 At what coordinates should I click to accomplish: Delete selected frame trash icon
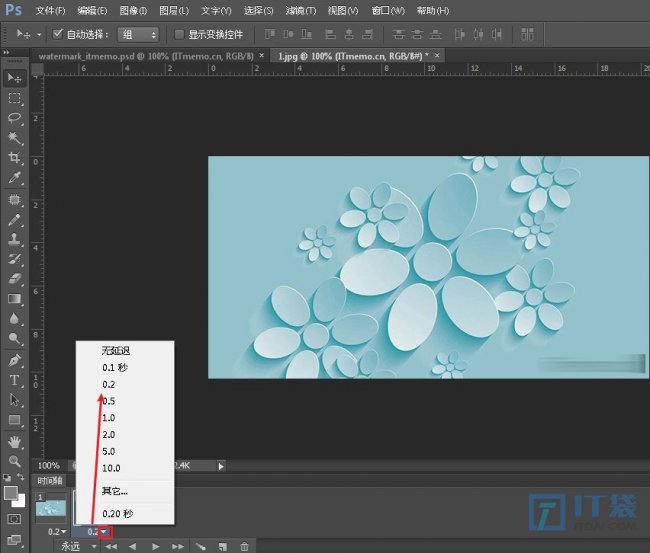click(244, 546)
